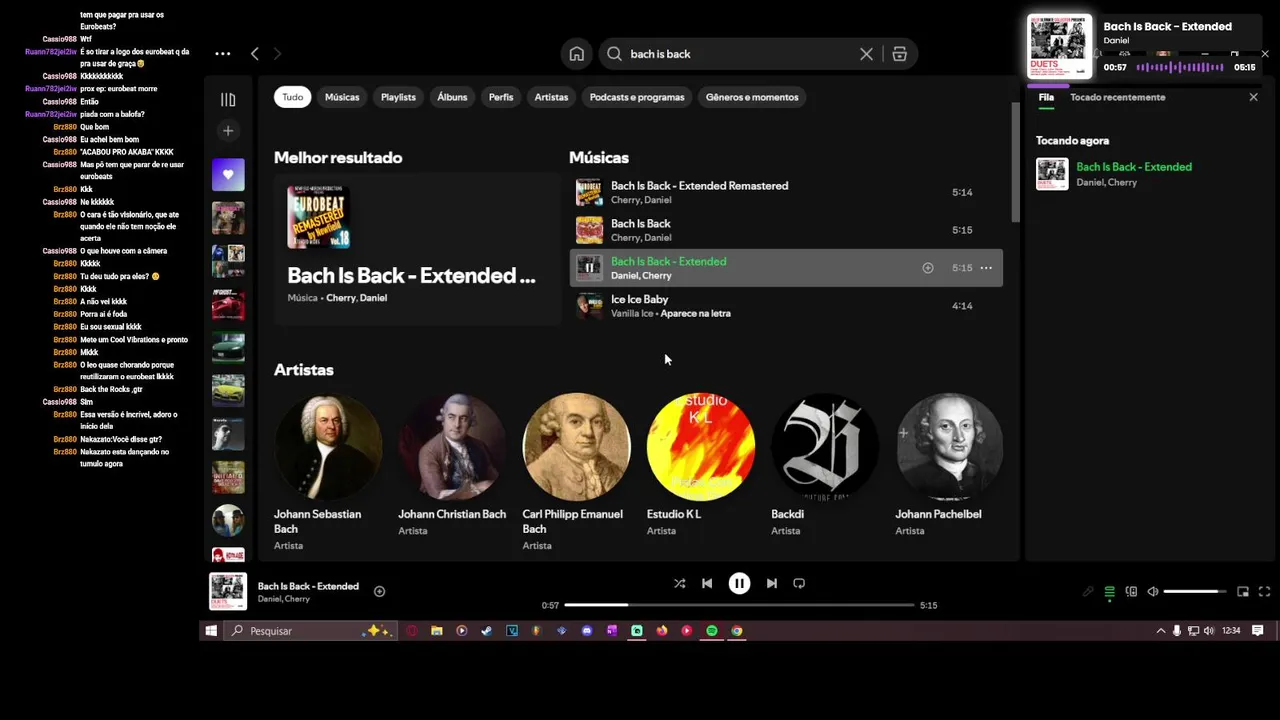Open Your Library sidebar icon
The image size is (1280, 720).
228,99
